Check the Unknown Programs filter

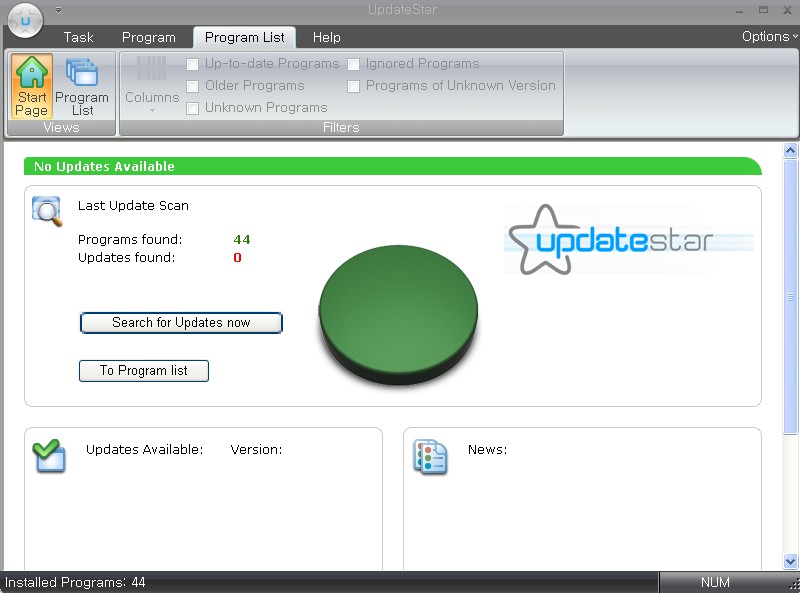(192, 108)
